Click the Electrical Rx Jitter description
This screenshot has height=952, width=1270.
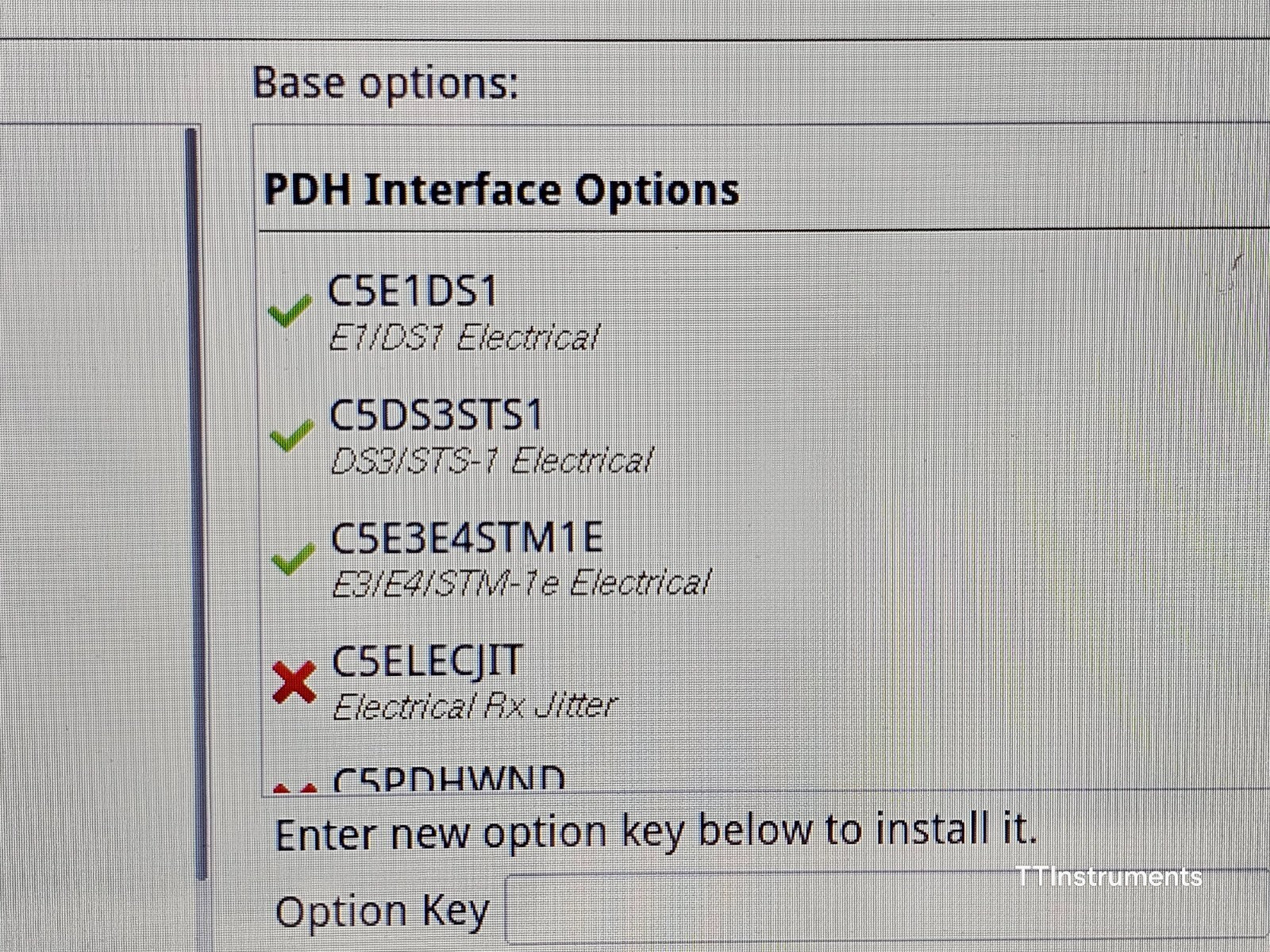pos(475,706)
